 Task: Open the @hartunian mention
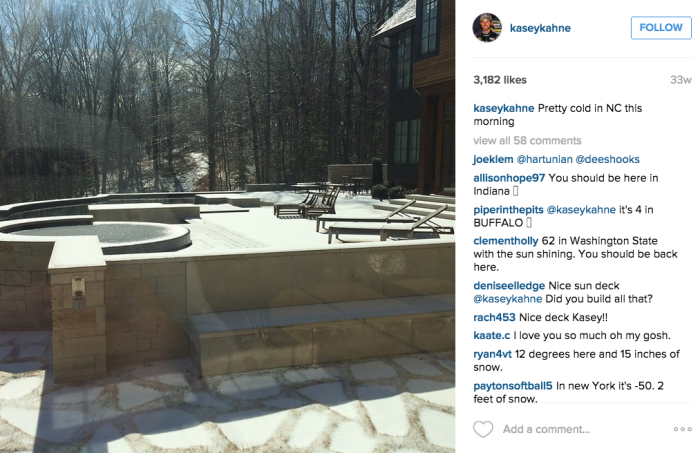click(x=544, y=159)
